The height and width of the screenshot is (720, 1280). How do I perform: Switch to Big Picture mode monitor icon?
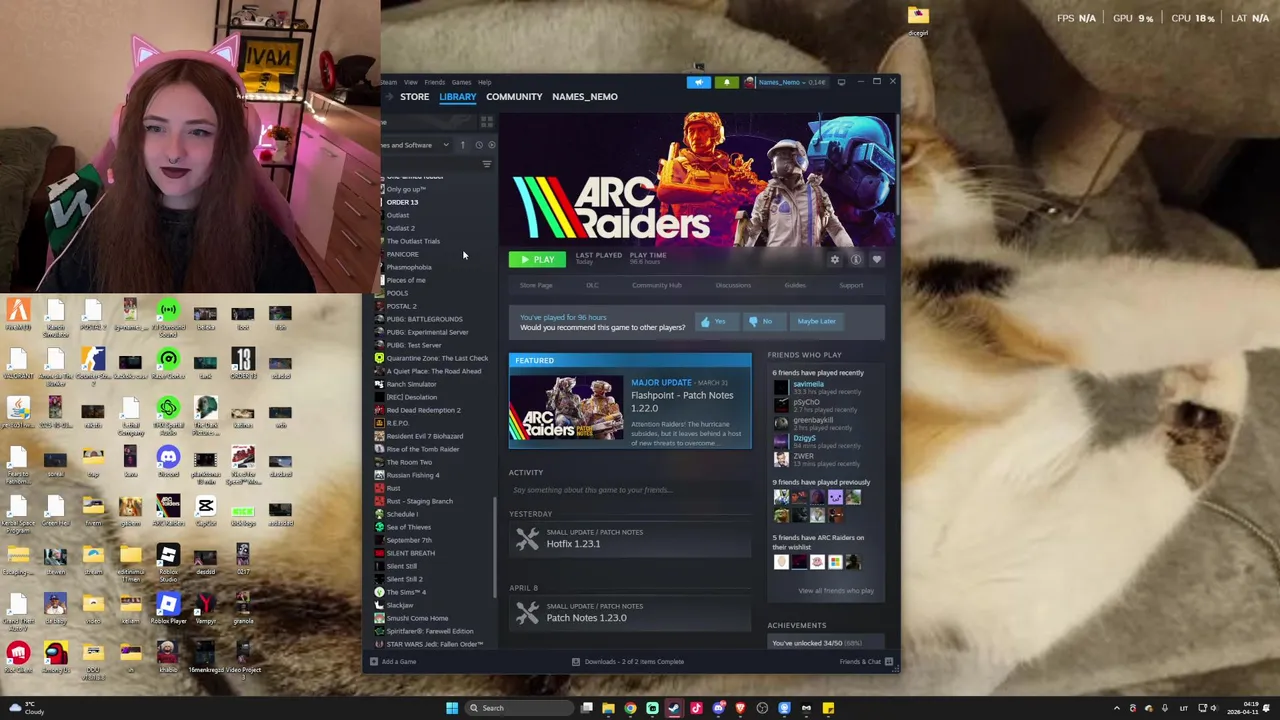tap(841, 82)
